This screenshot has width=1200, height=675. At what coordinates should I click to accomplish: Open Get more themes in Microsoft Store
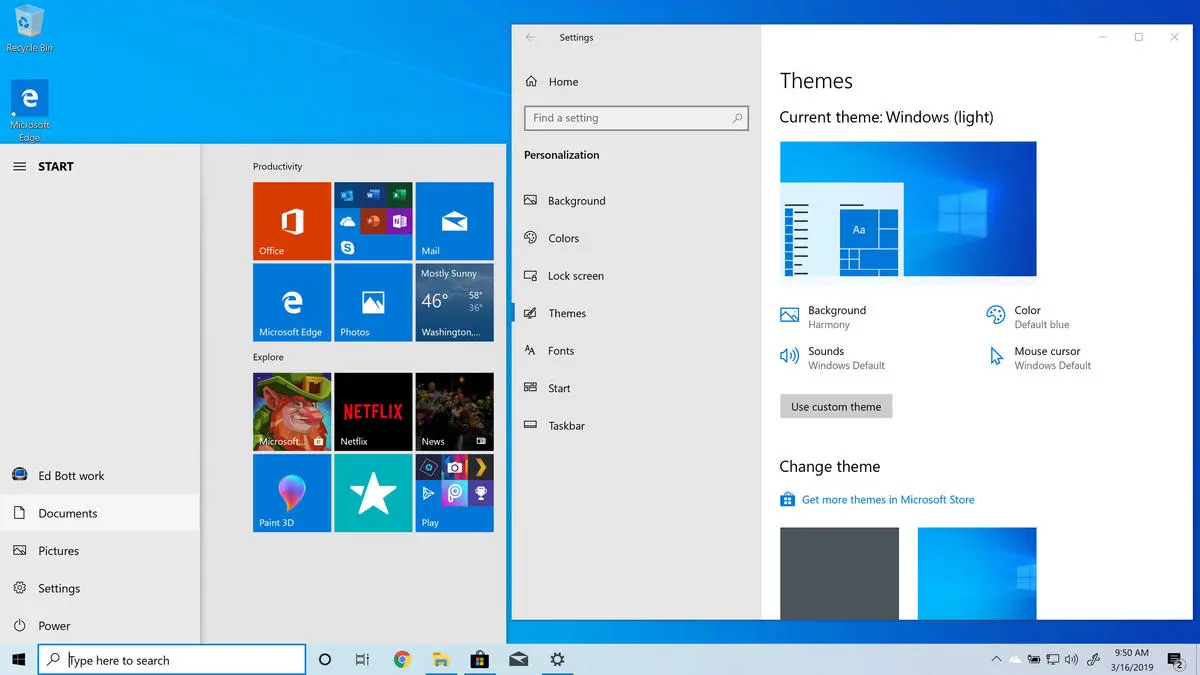(x=877, y=499)
